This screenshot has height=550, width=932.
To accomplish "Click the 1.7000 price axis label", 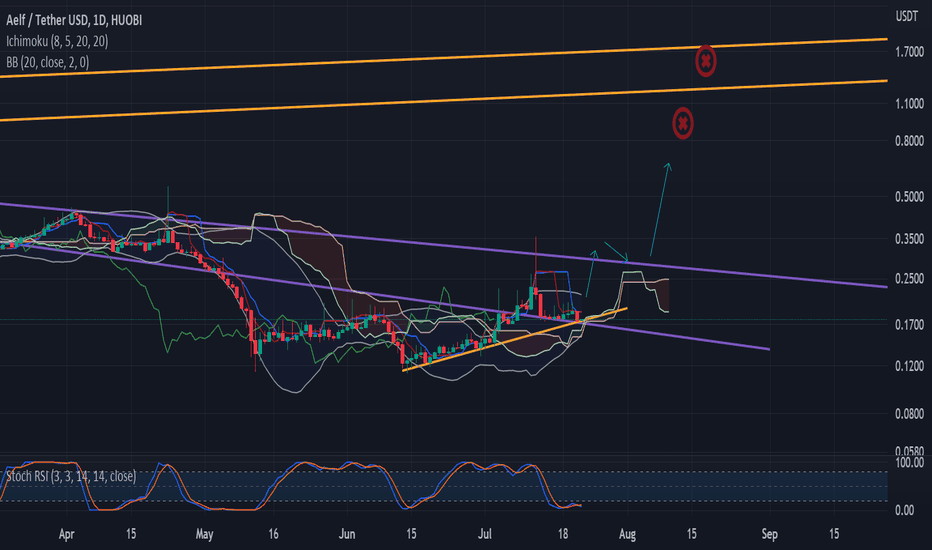I will coord(909,52).
